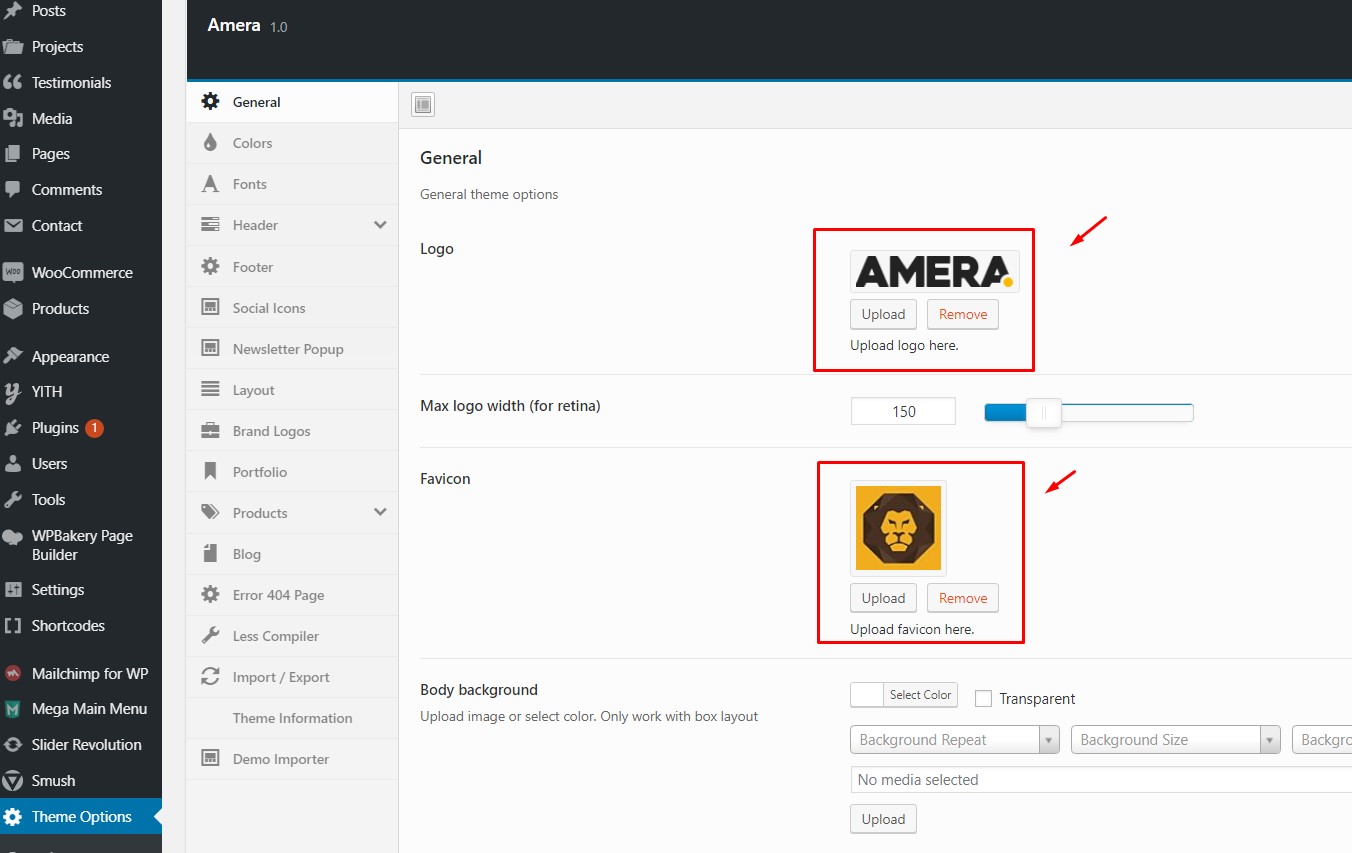
Task: Upload a new favicon image
Action: click(883, 598)
